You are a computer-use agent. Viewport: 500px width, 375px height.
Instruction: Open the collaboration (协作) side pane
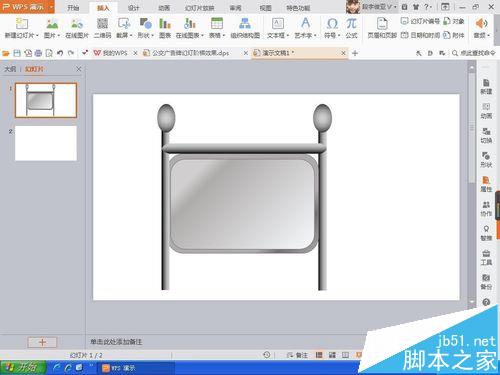pyautogui.click(x=486, y=209)
